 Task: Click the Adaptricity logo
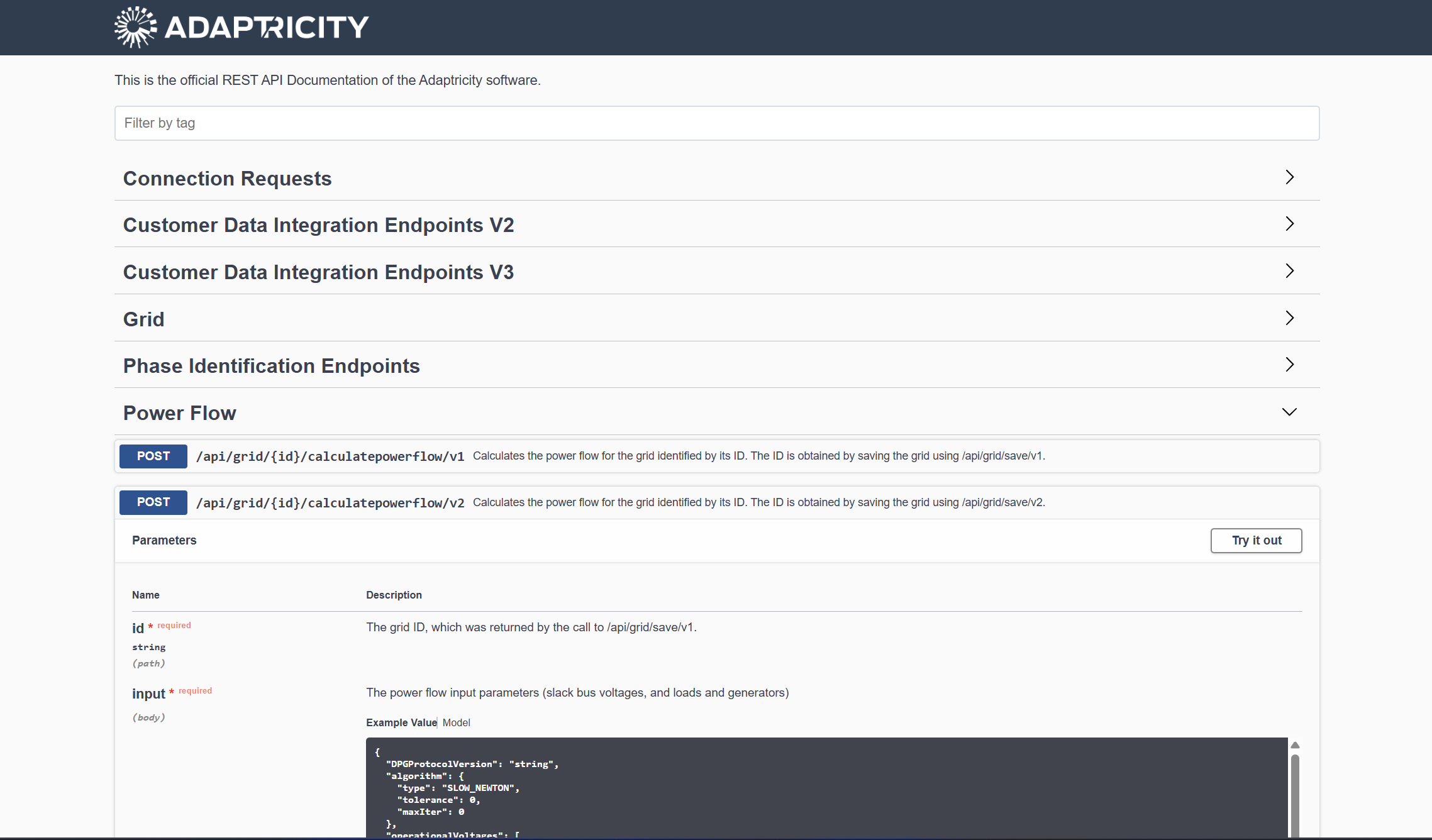(x=241, y=27)
